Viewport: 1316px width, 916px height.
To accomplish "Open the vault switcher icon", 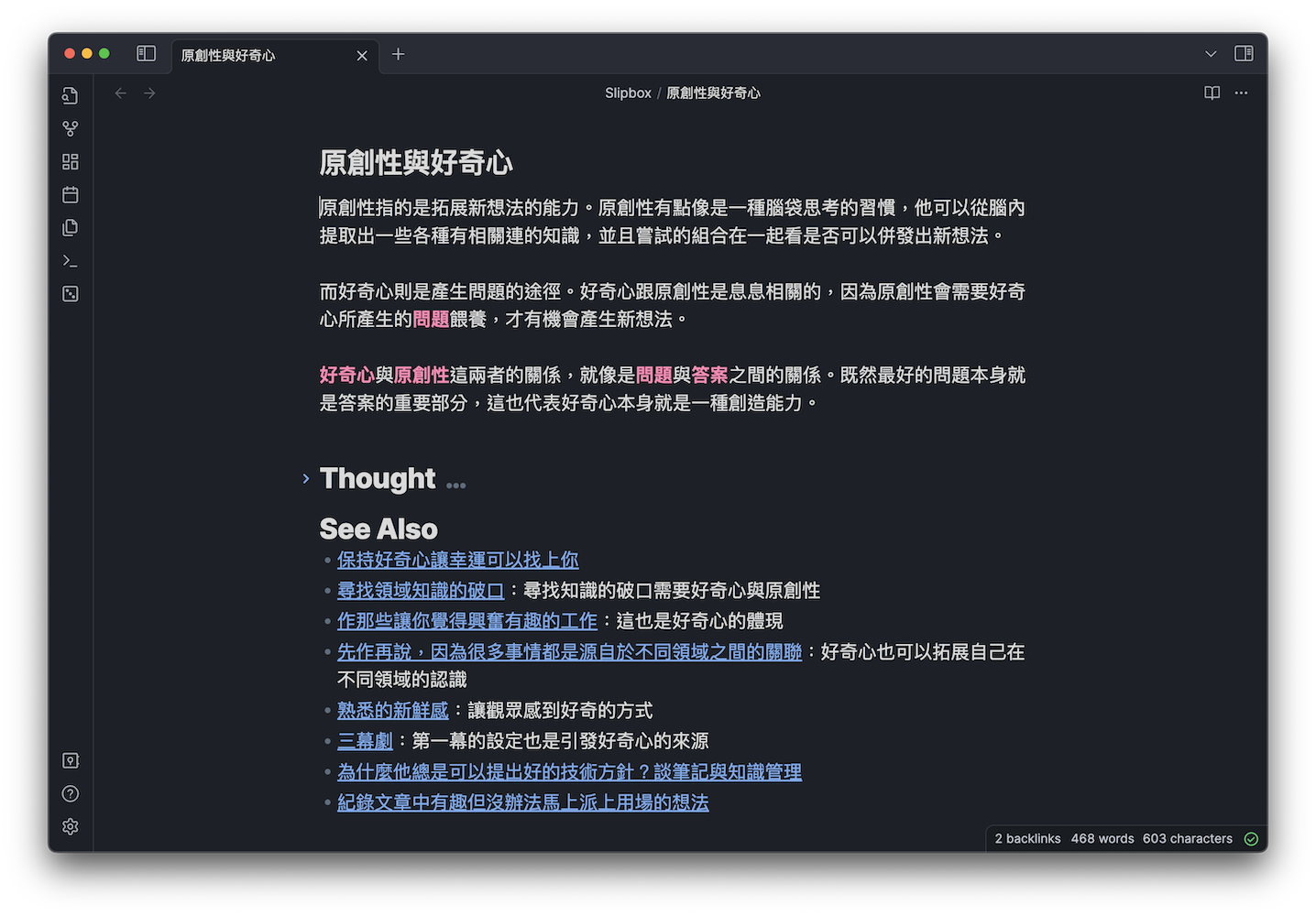I will coord(71,760).
